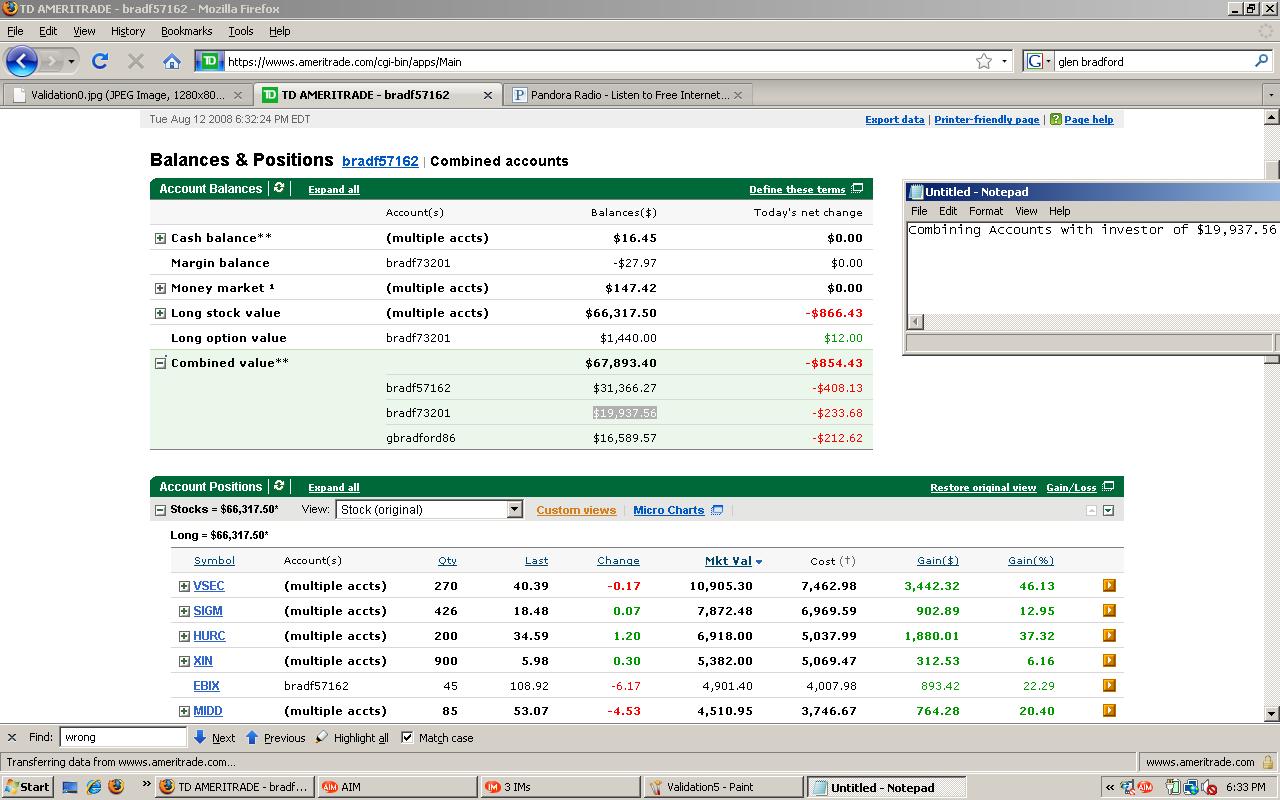The width and height of the screenshot is (1280, 800).
Task: Click the bookmark star in address bar
Action: [x=984, y=61]
